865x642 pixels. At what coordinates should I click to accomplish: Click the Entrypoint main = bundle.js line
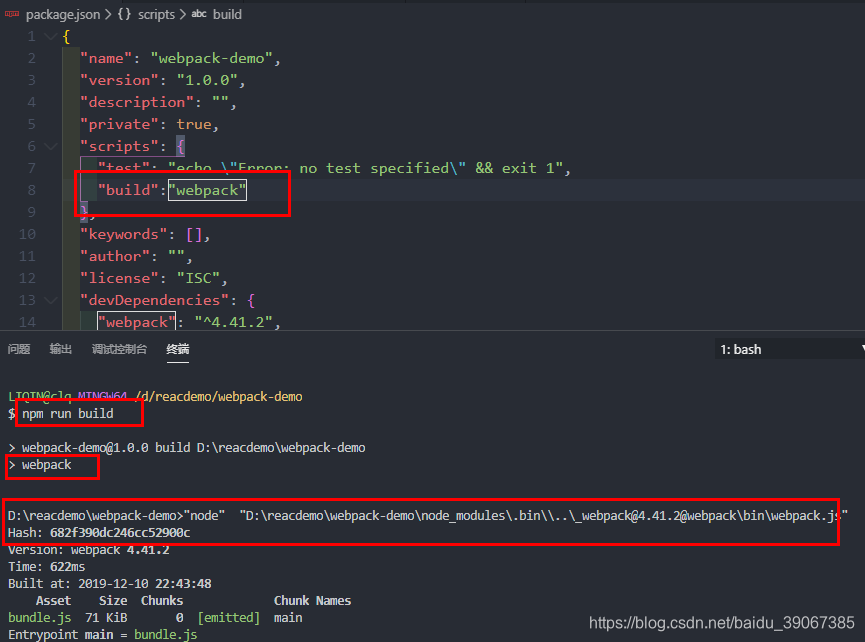pos(103,635)
